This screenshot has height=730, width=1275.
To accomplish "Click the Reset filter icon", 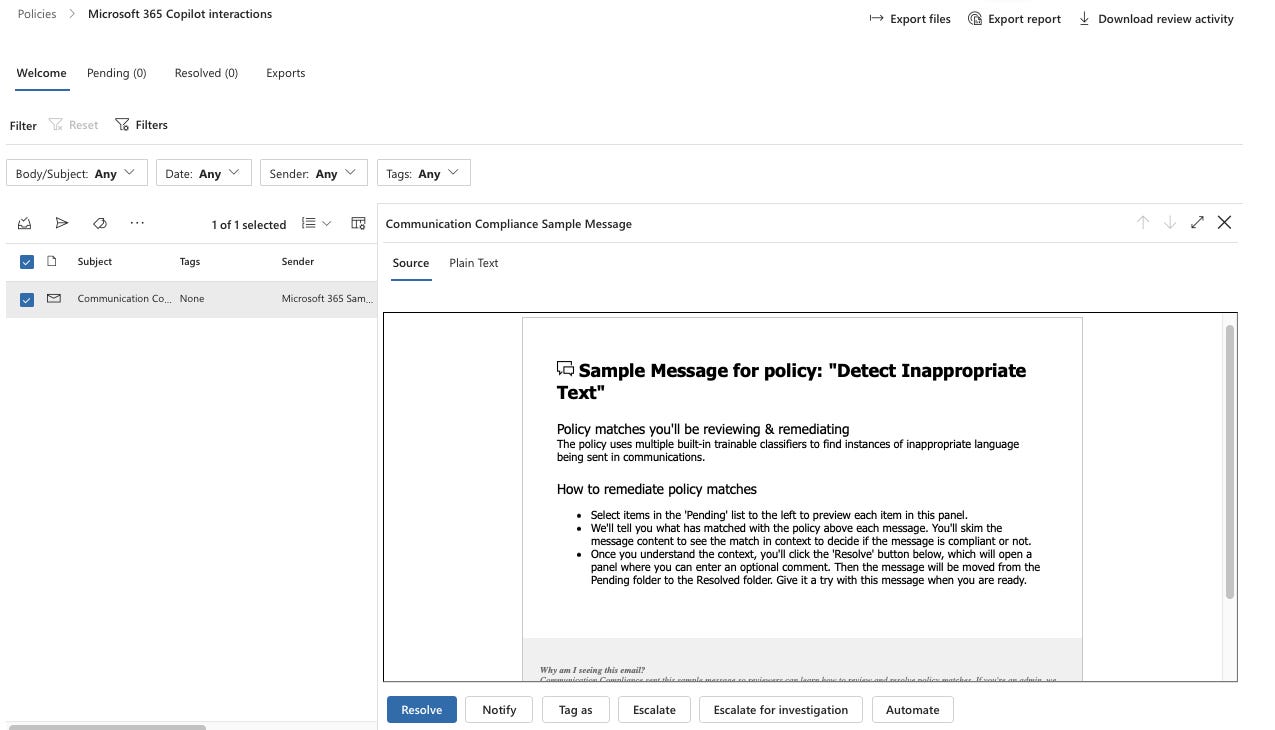I will [56, 125].
